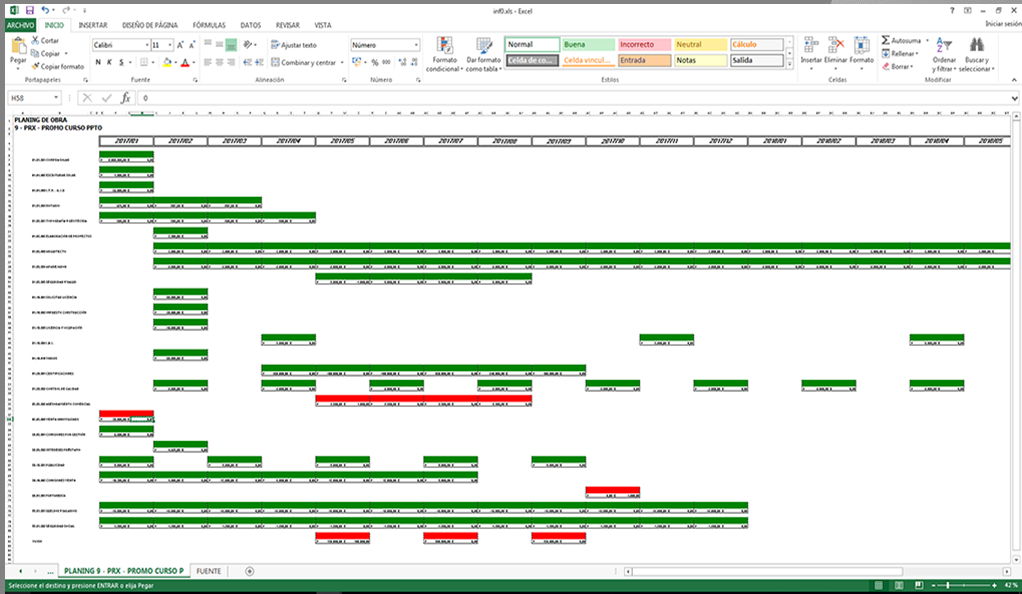Toggle underline formatting with S
Image resolution: width=1022 pixels, height=594 pixels.
(121, 61)
